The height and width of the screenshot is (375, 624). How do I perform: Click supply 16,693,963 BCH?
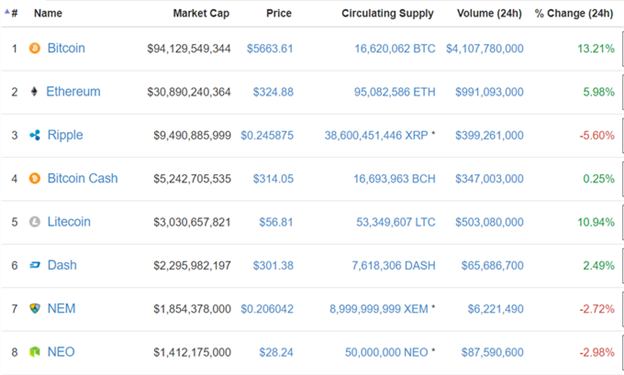394,179
